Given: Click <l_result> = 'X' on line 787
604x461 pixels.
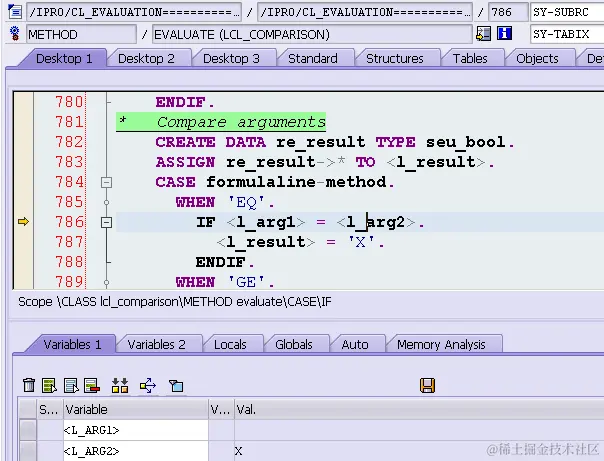Looking at the screenshot, I should [x=300, y=242].
